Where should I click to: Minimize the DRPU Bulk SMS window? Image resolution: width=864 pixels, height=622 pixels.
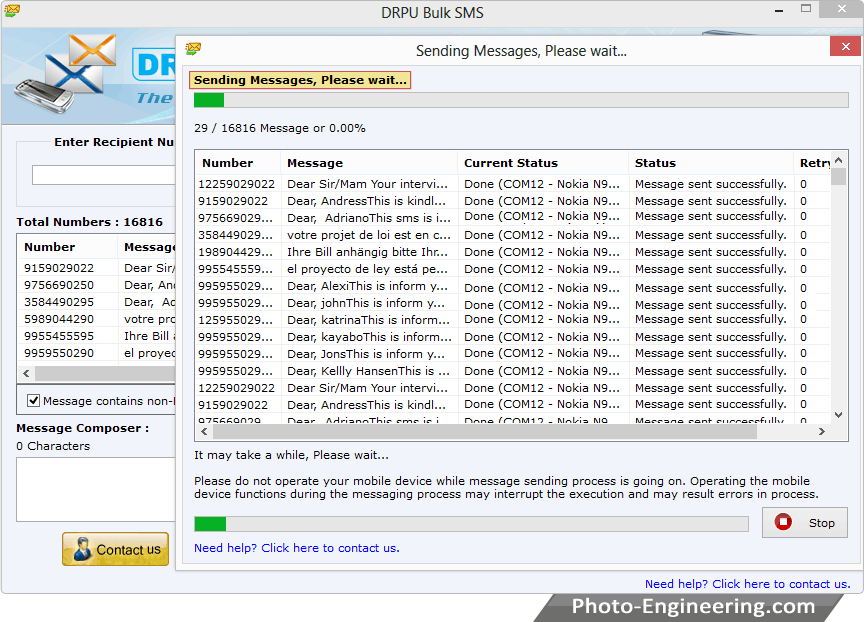tap(779, 10)
